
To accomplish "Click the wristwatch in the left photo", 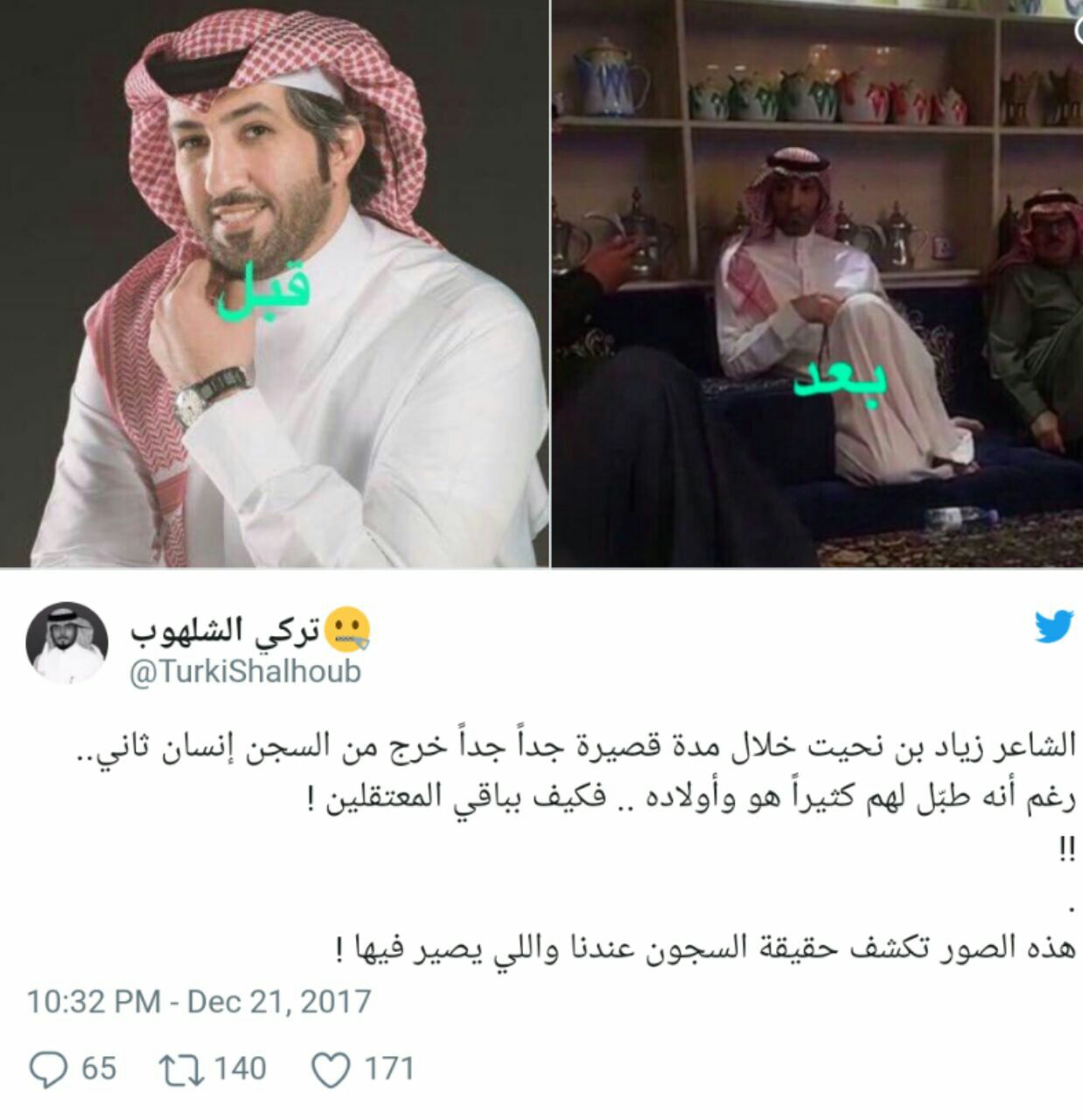I will click(210, 396).
